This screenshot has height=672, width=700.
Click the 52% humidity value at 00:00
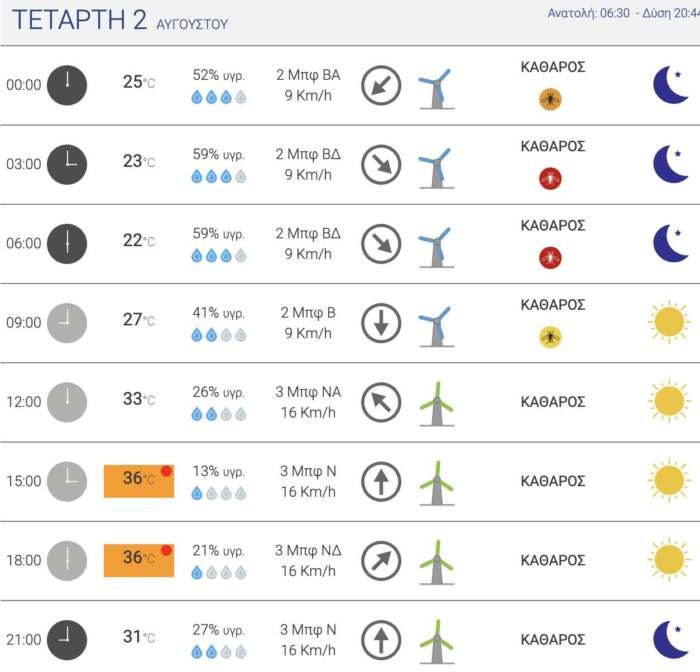pos(218,75)
